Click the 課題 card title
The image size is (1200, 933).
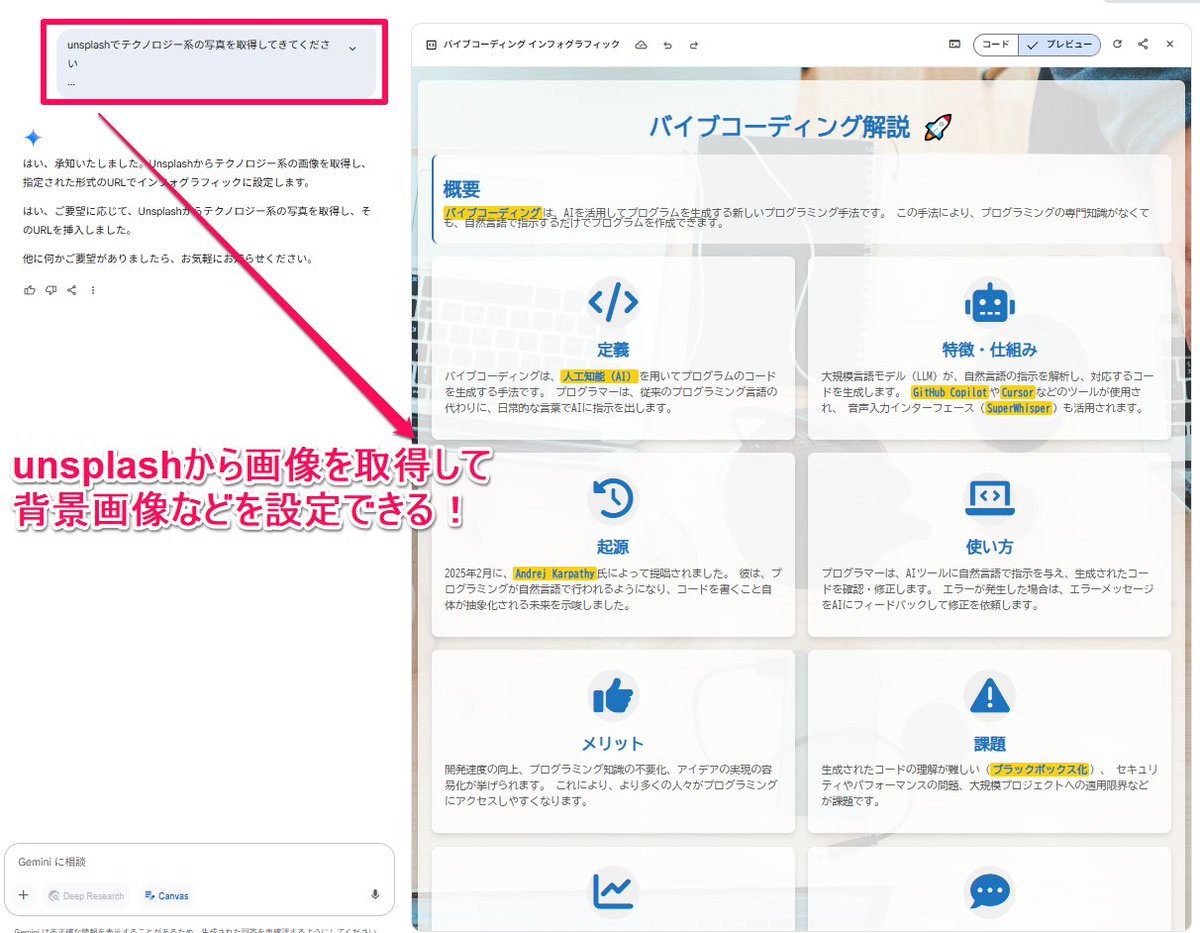tap(990, 744)
